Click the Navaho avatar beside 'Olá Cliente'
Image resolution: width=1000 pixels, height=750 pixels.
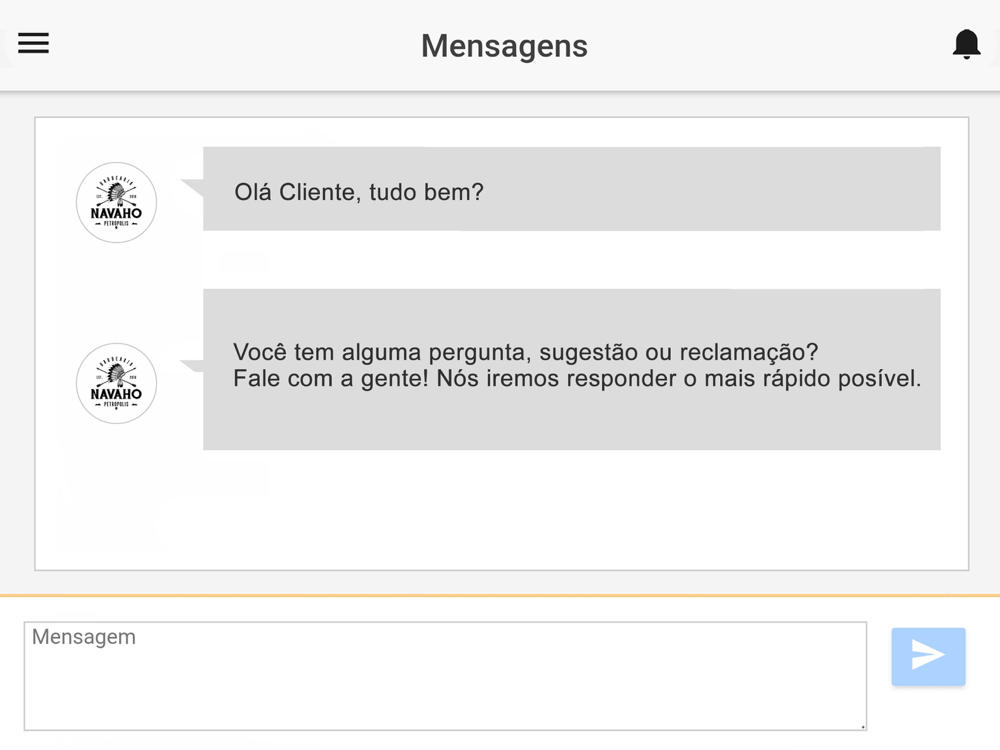116,202
